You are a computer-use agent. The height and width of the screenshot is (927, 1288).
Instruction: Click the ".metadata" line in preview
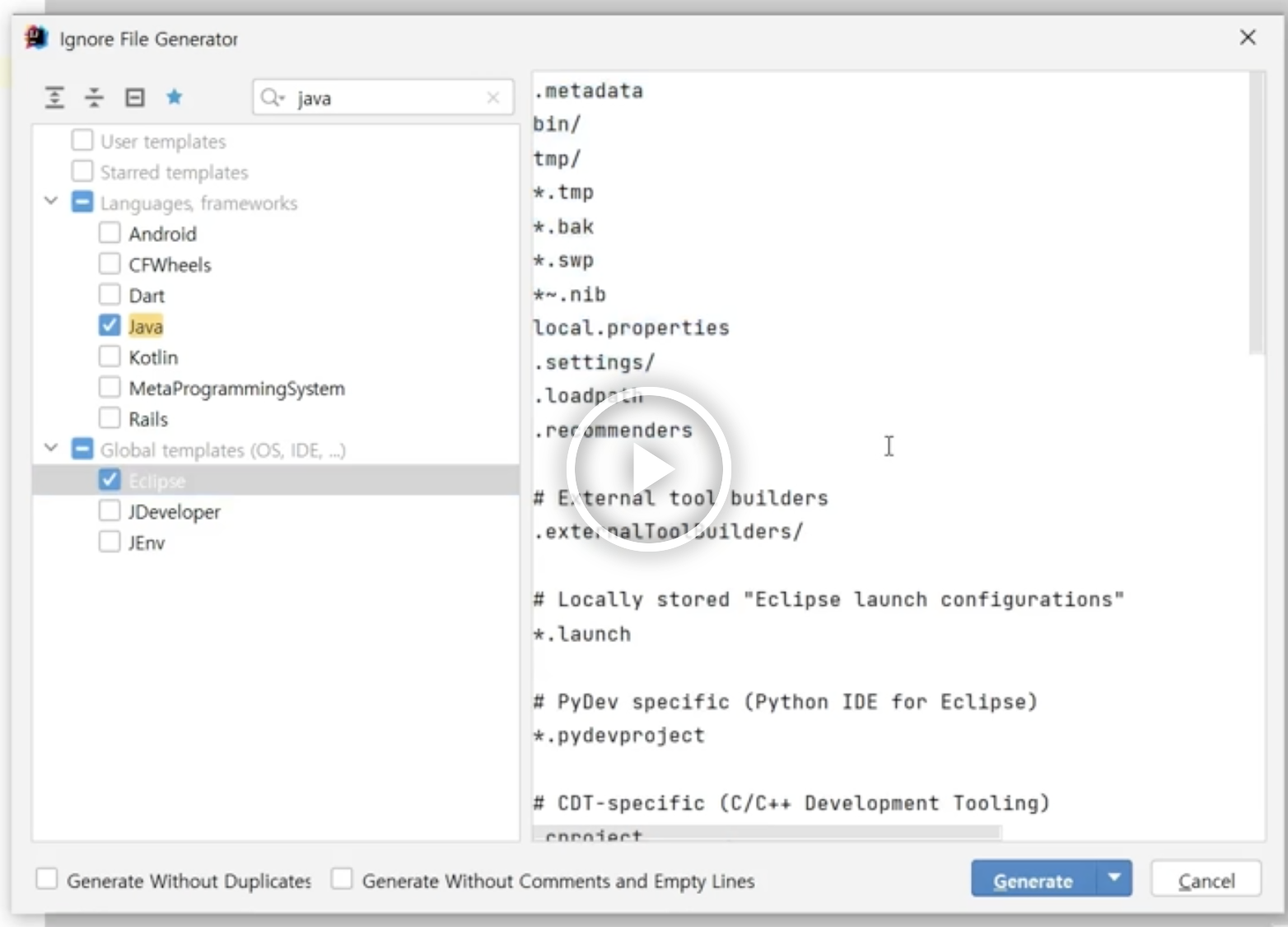click(588, 91)
